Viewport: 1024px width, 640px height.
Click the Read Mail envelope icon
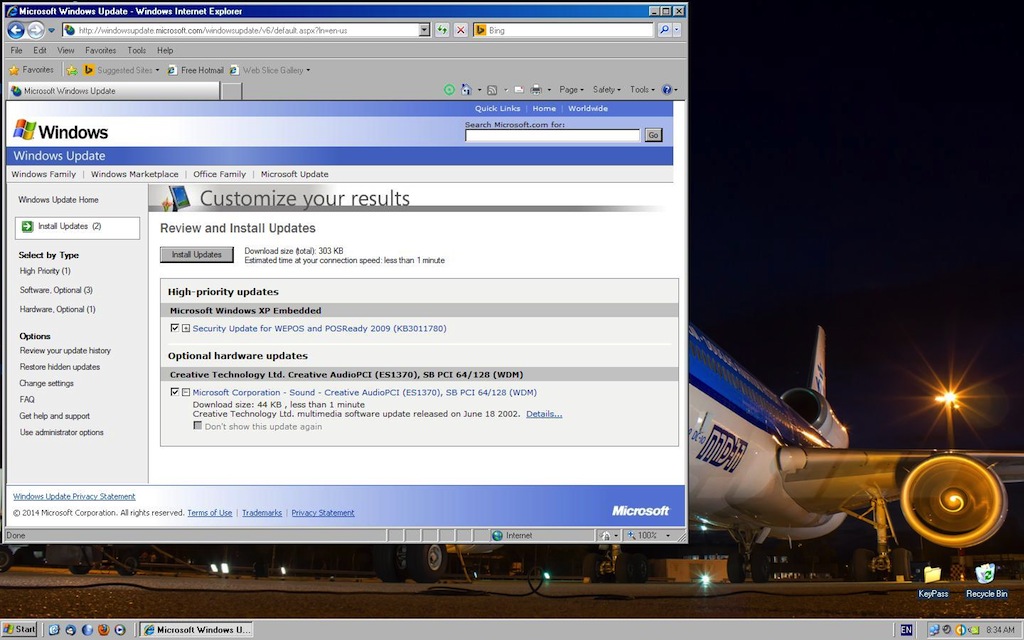519,90
